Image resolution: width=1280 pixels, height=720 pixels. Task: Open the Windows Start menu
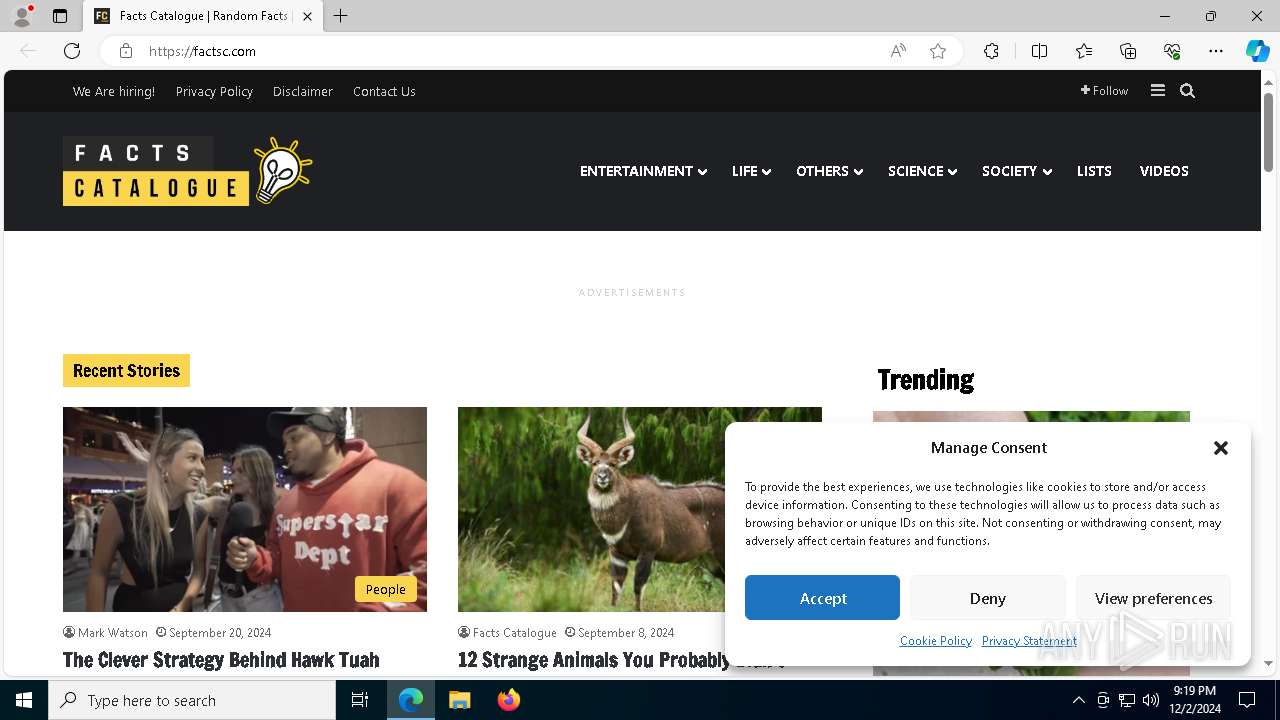(x=24, y=700)
